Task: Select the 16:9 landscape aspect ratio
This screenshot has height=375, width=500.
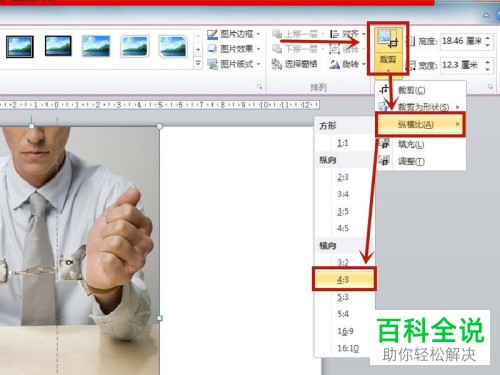Action: 345,331
